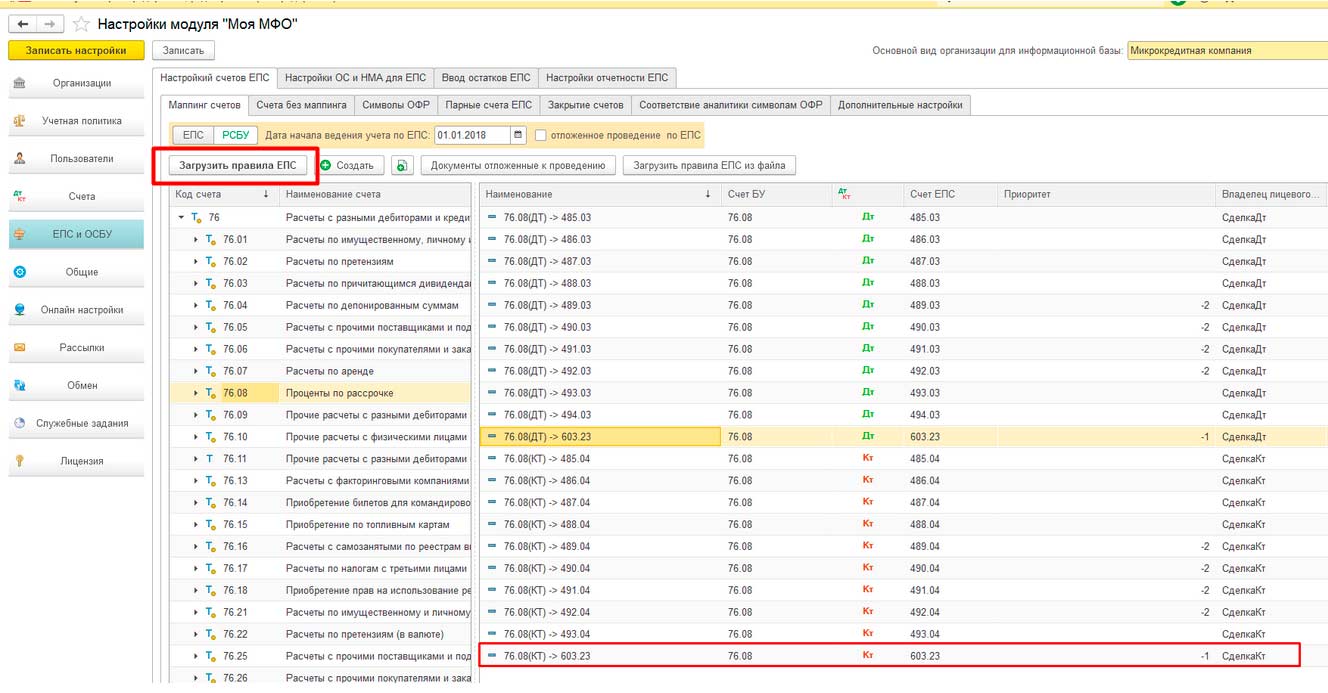Click the Создать button
Screen dimensions: 1328x693
coord(349,166)
